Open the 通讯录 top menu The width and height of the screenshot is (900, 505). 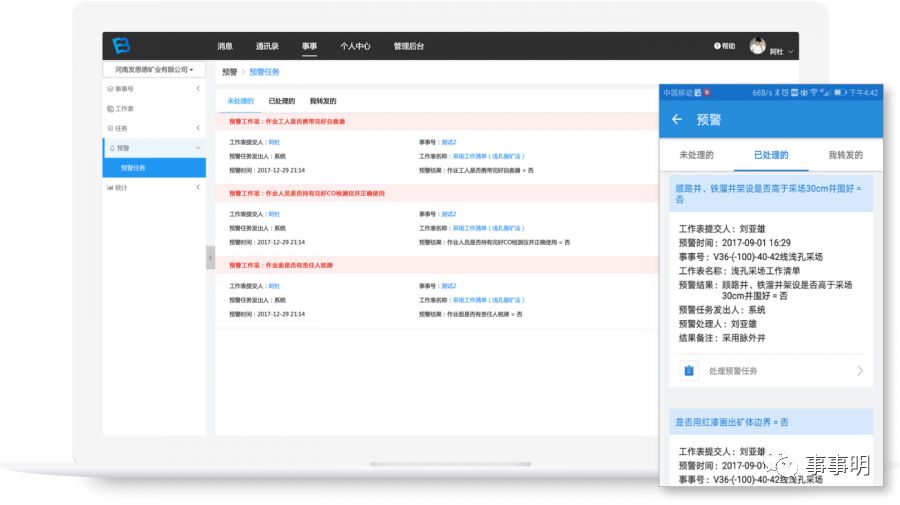pyautogui.click(x=267, y=46)
